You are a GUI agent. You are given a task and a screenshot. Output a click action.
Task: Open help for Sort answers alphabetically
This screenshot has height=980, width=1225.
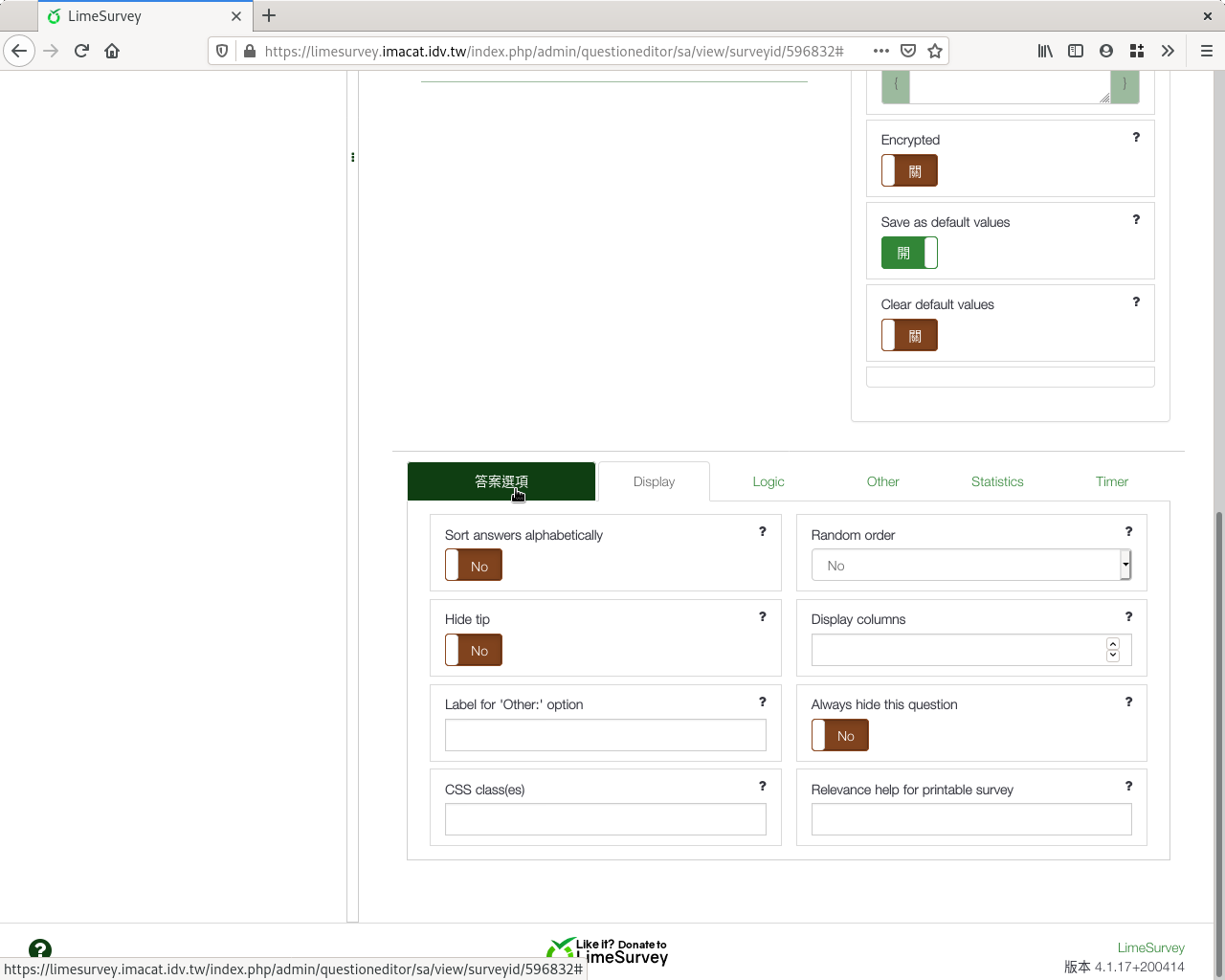click(x=763, y=531)
